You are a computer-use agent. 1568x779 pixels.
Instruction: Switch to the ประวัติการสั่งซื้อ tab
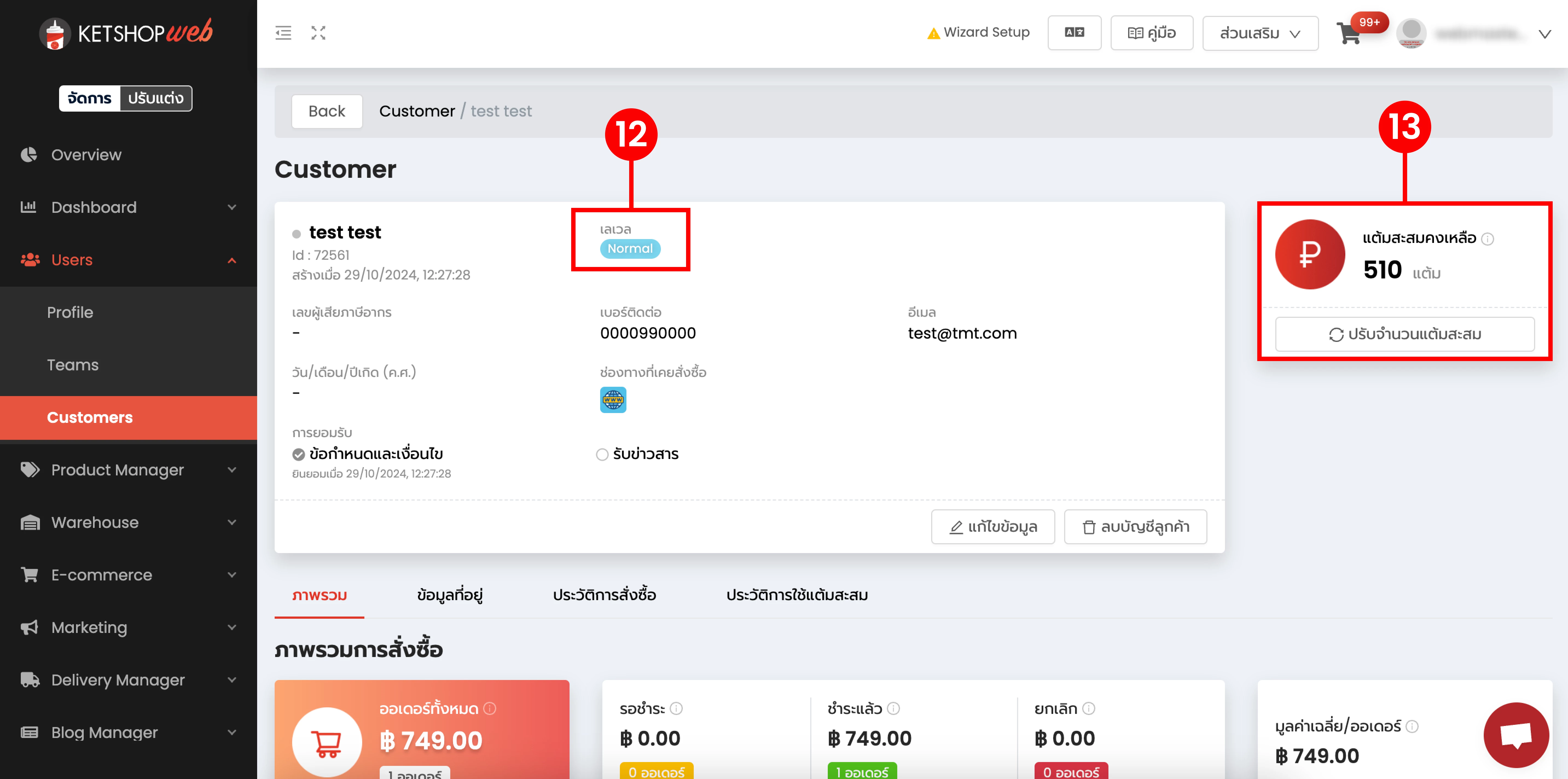click(605, 595)
